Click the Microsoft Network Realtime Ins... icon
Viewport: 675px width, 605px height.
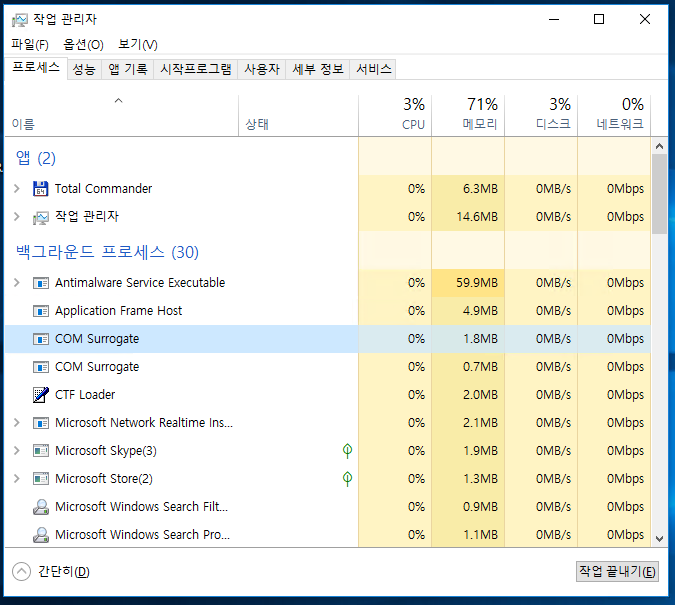tap(41, 423)
